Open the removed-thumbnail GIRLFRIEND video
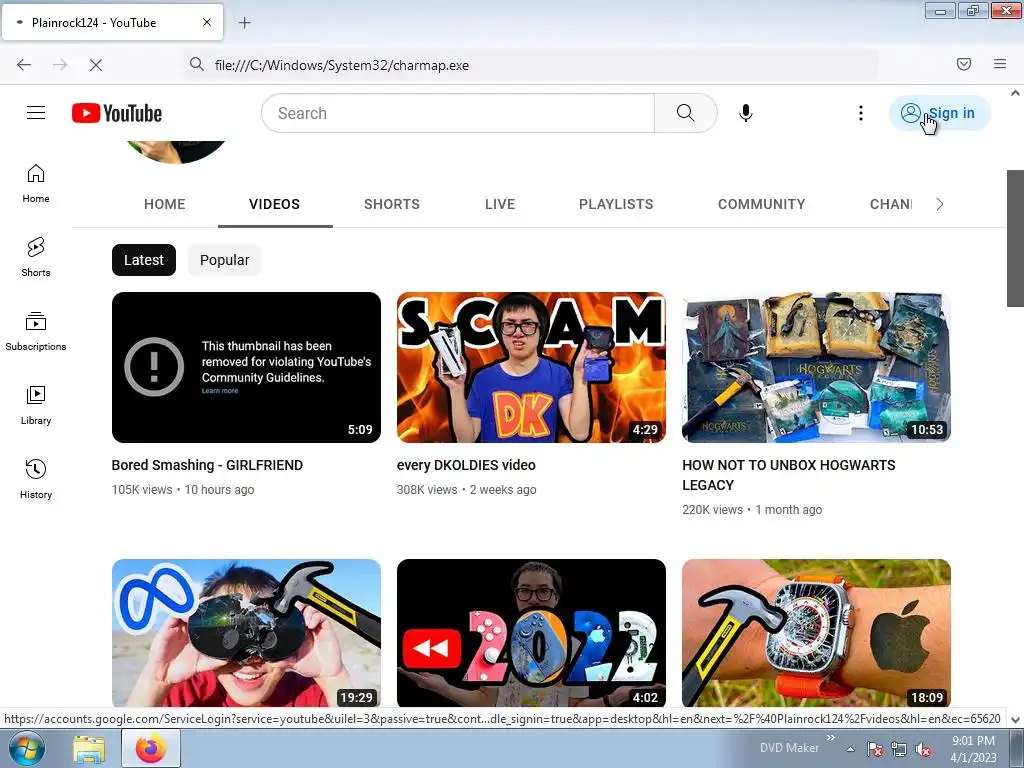The height and width of the screenshot is (768, 1024). click(x=246, y=367)
